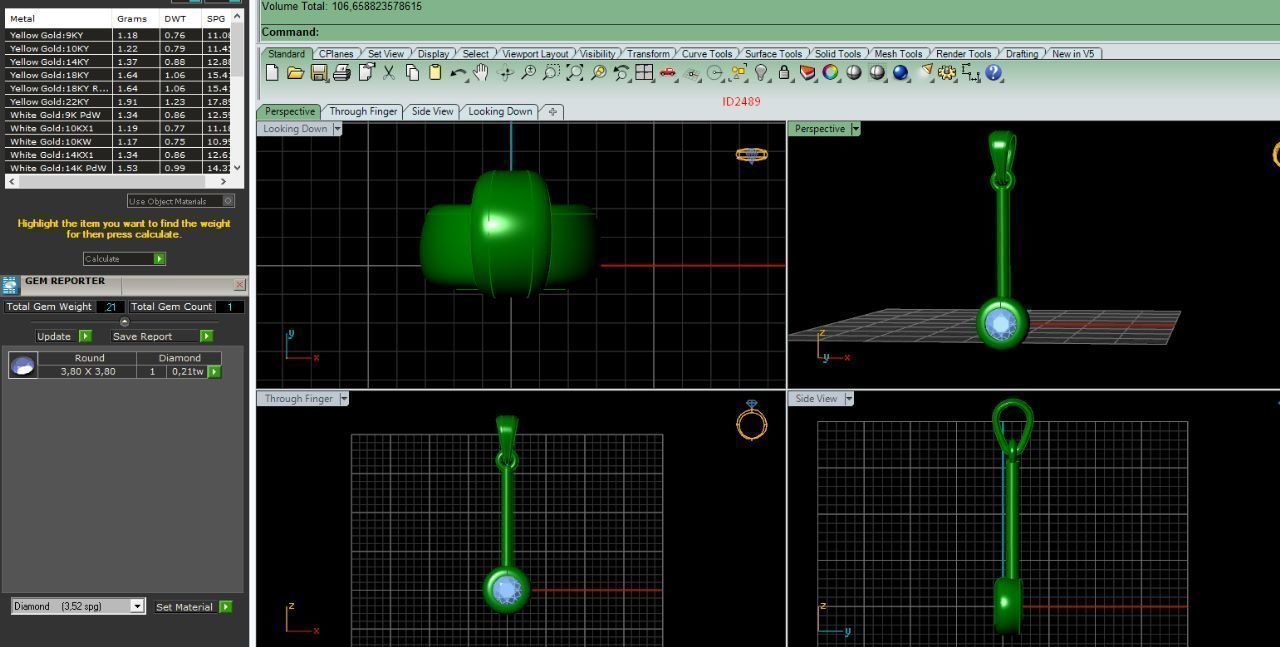Click the Zoom Extents icon

(x=575, y=72)
